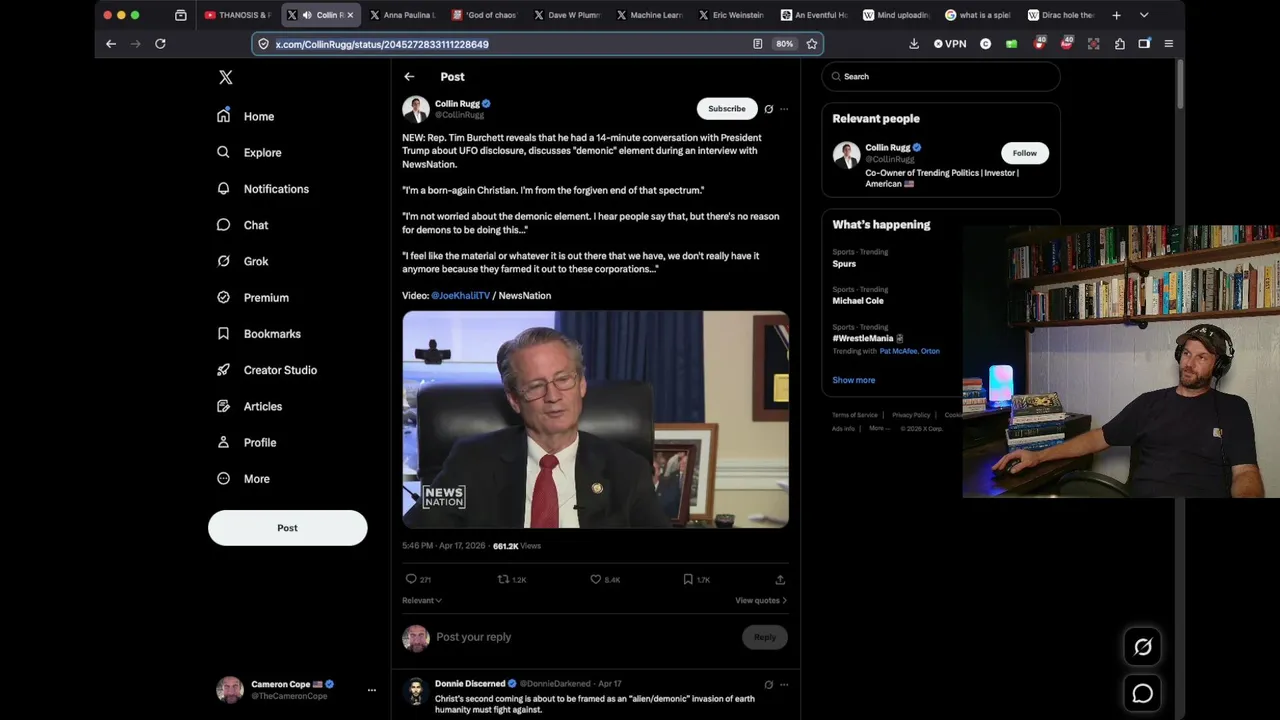Viewport: 1280px width, 720px height.
Task: Open Explore in the sidebar
Action: click(x=250, y=152)
